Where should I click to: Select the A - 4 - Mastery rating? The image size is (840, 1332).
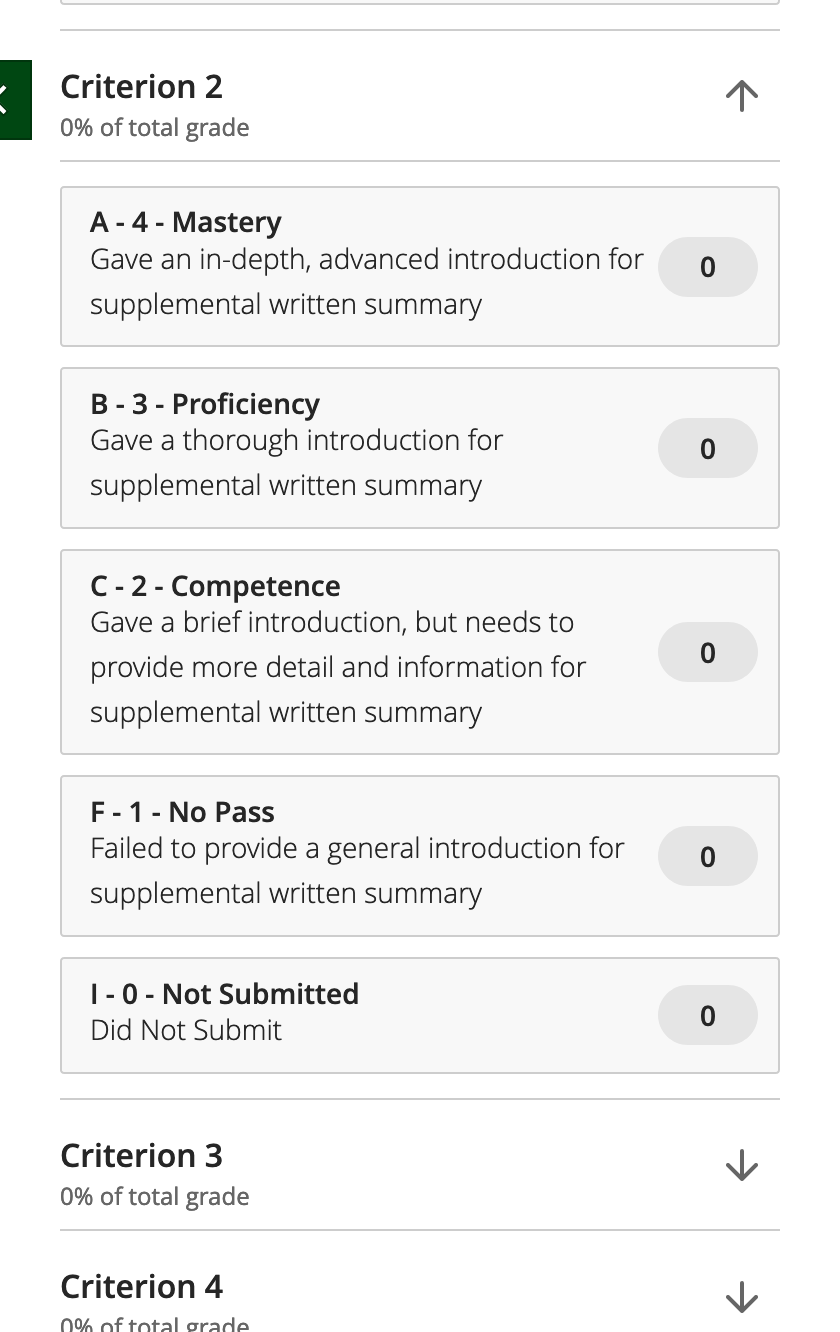click(x=420, y=267)
